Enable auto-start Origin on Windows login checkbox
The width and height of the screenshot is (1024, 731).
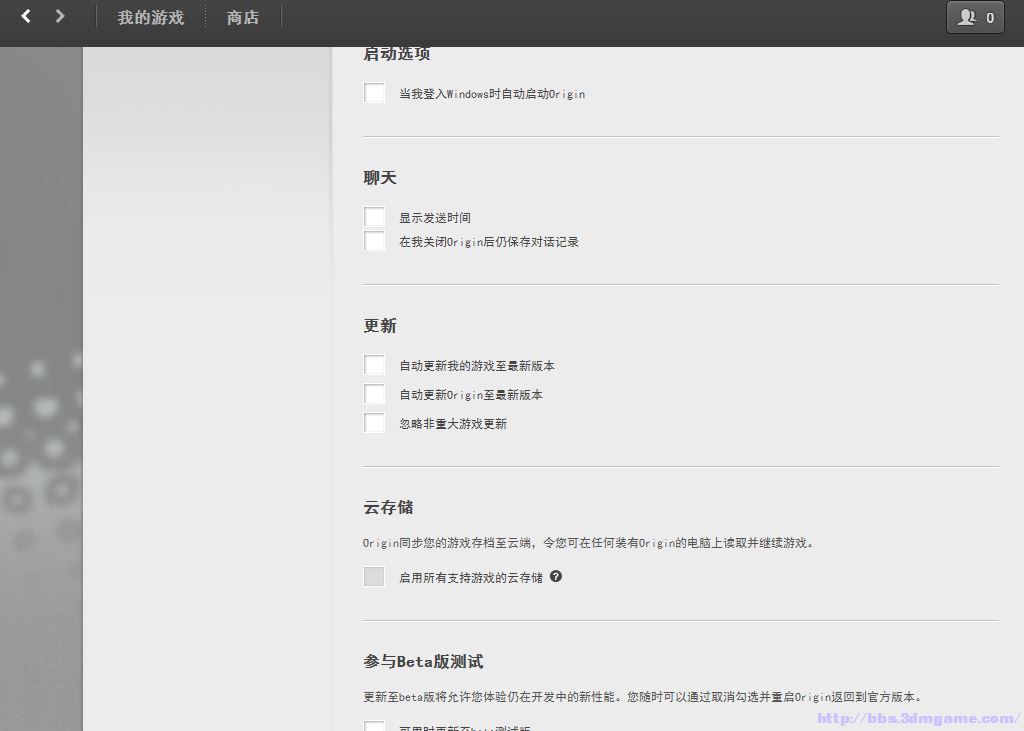pos(374,93)
